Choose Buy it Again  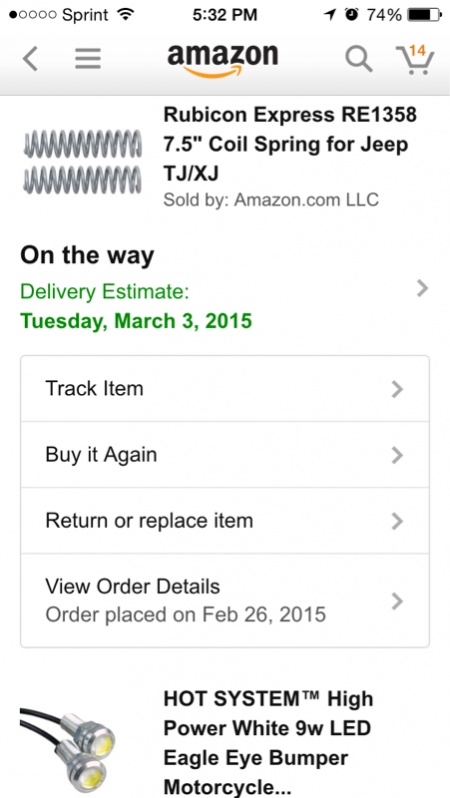224,454
